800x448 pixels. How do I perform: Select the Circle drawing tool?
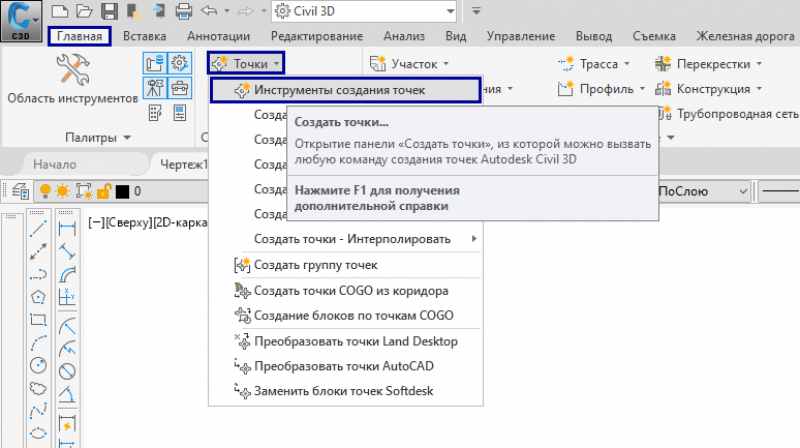point(38,365)
